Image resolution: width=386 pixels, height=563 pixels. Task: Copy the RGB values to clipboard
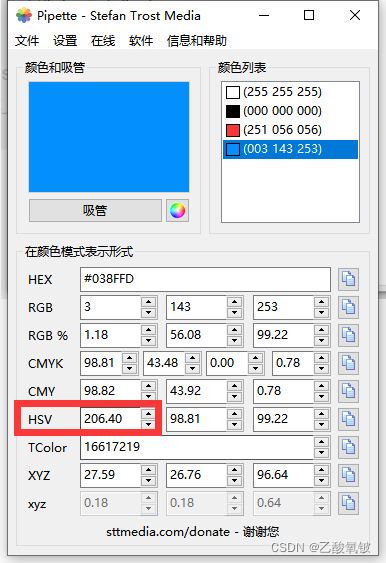click(x=348, y=307)
